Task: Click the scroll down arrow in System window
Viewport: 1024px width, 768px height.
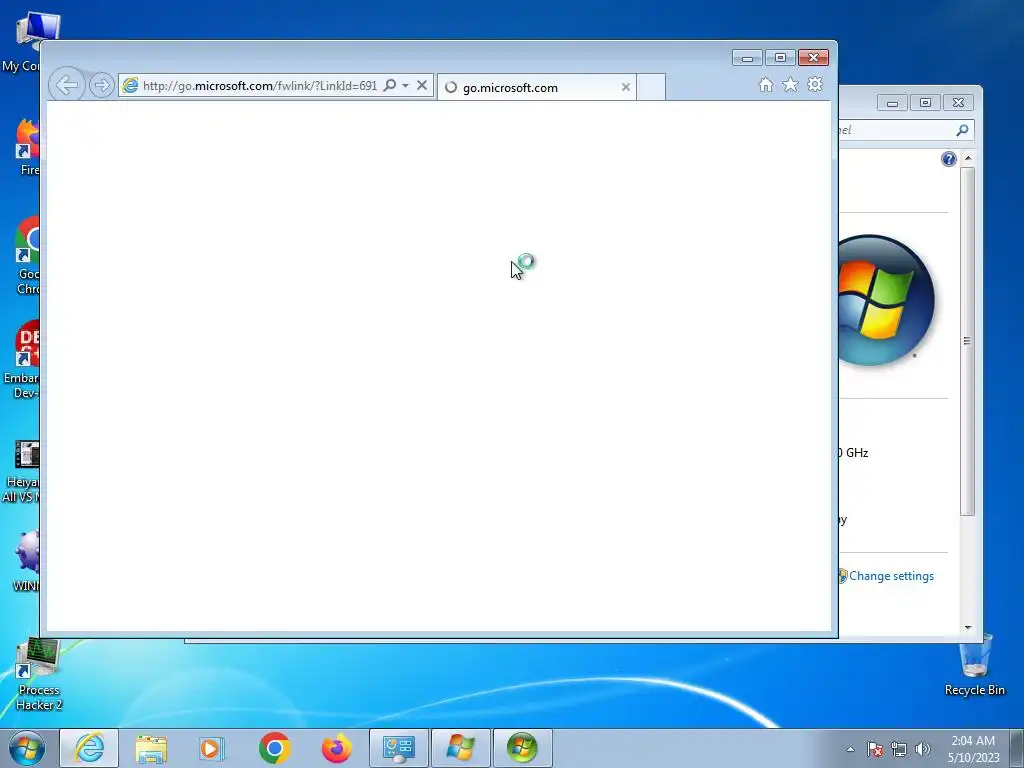Action: tap(968, 627)
